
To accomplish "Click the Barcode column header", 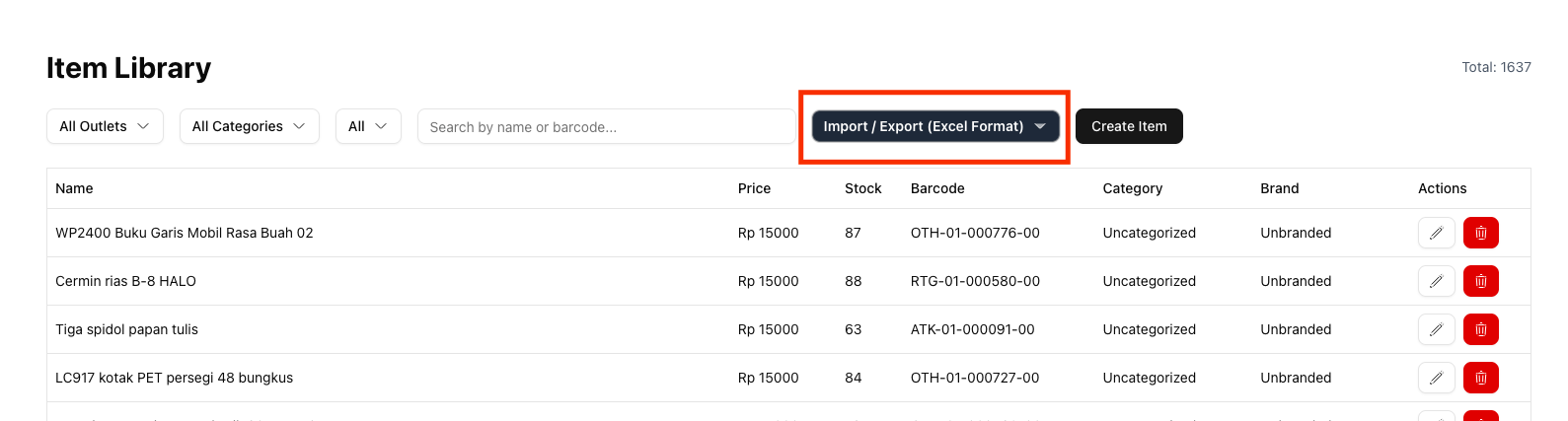I will [x=937, y=188].
